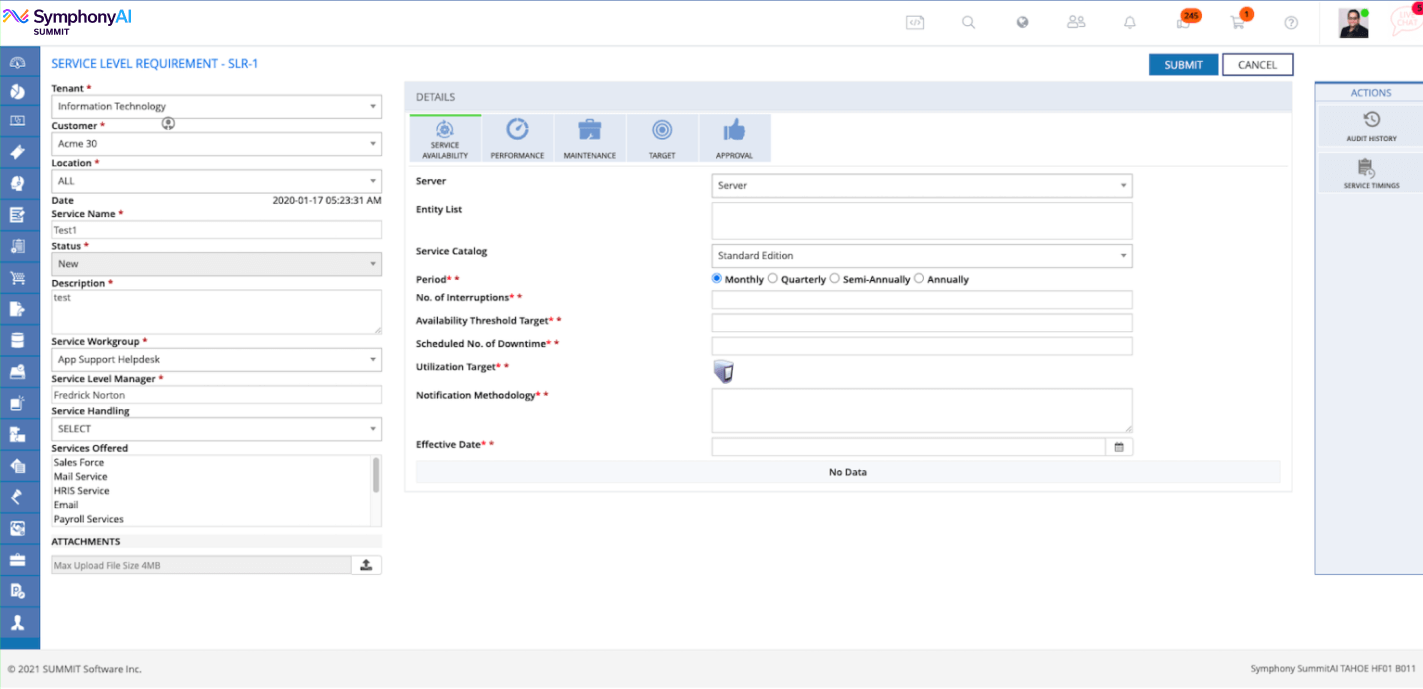Open the Service Workgroup dropdown
The image size is (1423, 689).
217,359
